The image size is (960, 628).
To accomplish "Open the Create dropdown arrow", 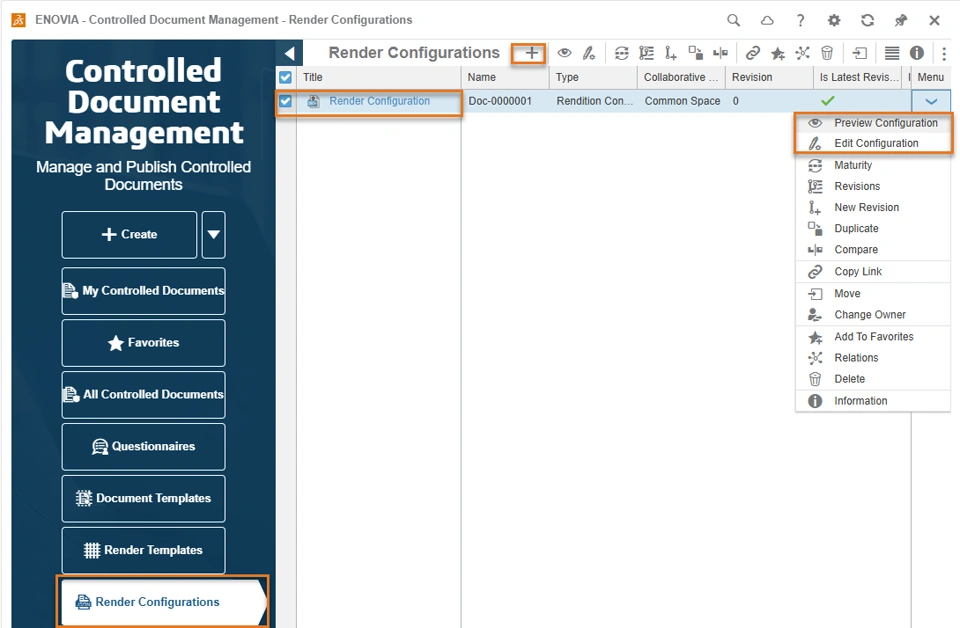I will click(x=214, y=234).
